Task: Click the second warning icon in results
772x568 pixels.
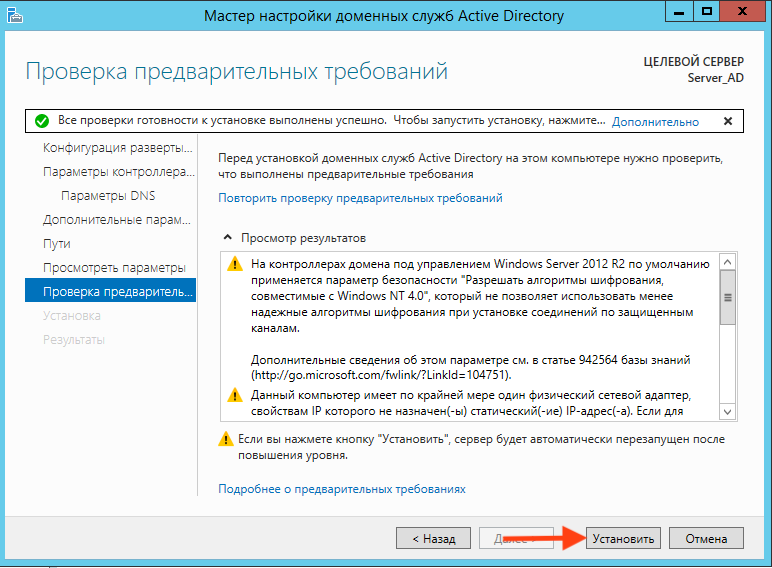Action: point(234,397)
